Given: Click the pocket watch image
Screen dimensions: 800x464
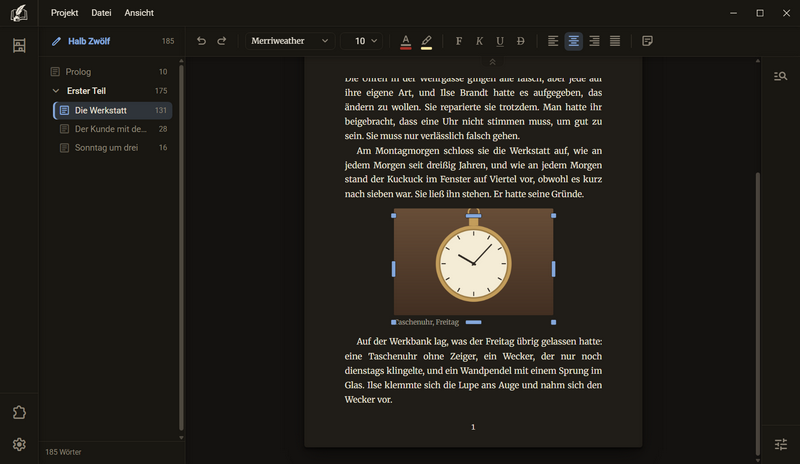Looking at the screenshot, I should coord(473,261).
